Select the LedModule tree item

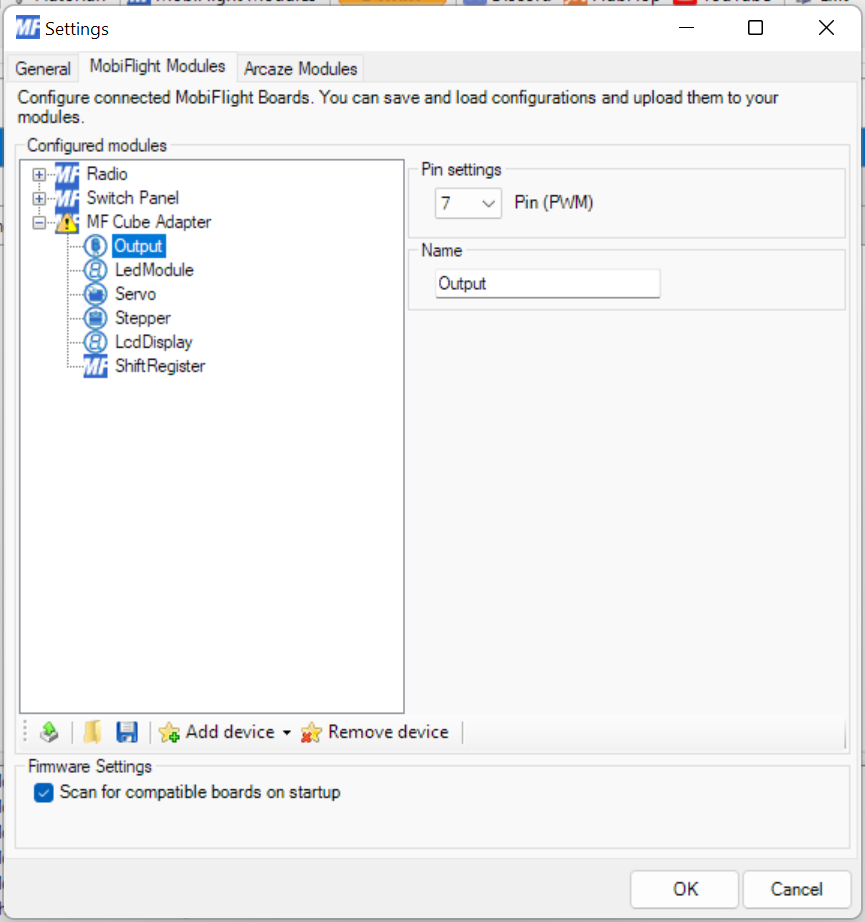(154, 270)
